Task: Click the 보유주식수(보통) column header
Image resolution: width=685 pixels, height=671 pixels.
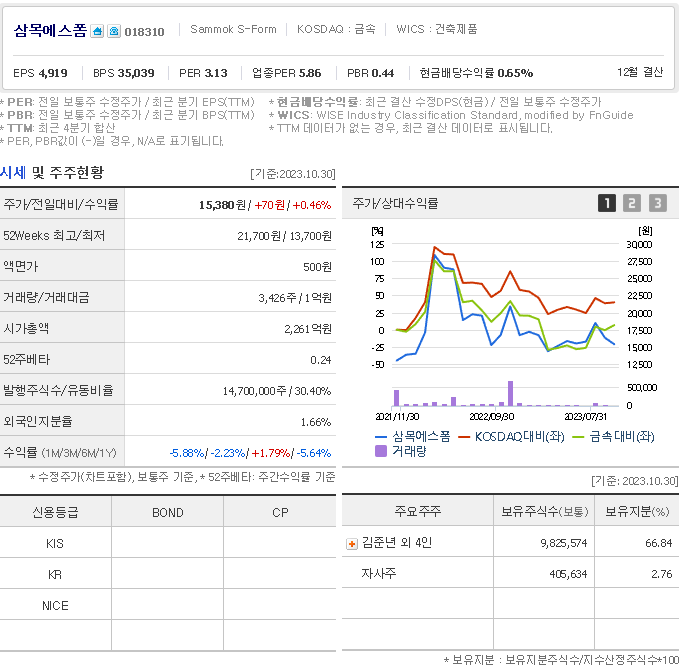Action: click(545, 512)
